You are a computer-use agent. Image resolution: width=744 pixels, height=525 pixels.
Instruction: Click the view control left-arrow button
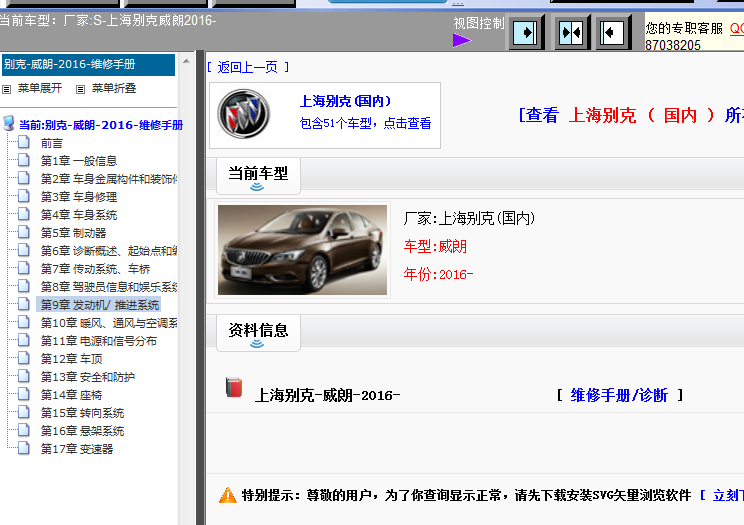612,32
